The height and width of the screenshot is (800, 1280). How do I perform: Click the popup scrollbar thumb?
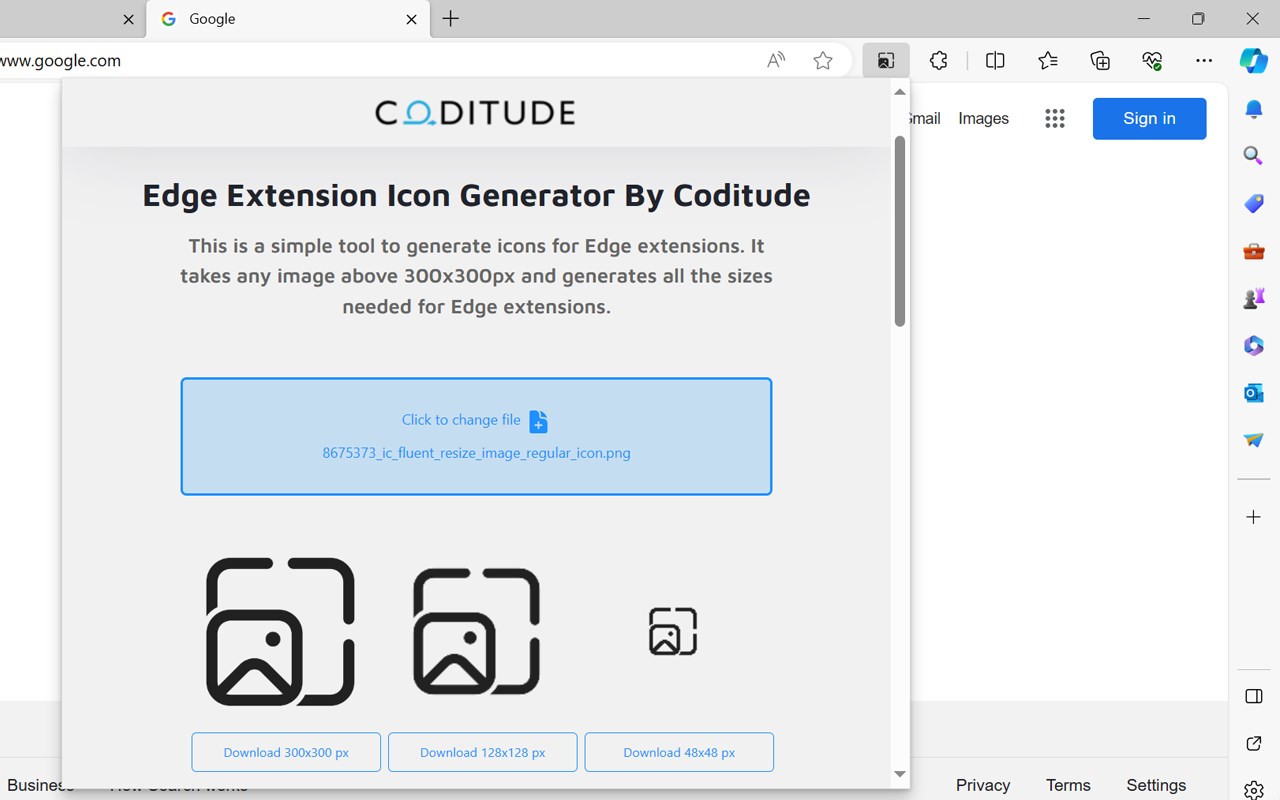[x=900, y=231]
